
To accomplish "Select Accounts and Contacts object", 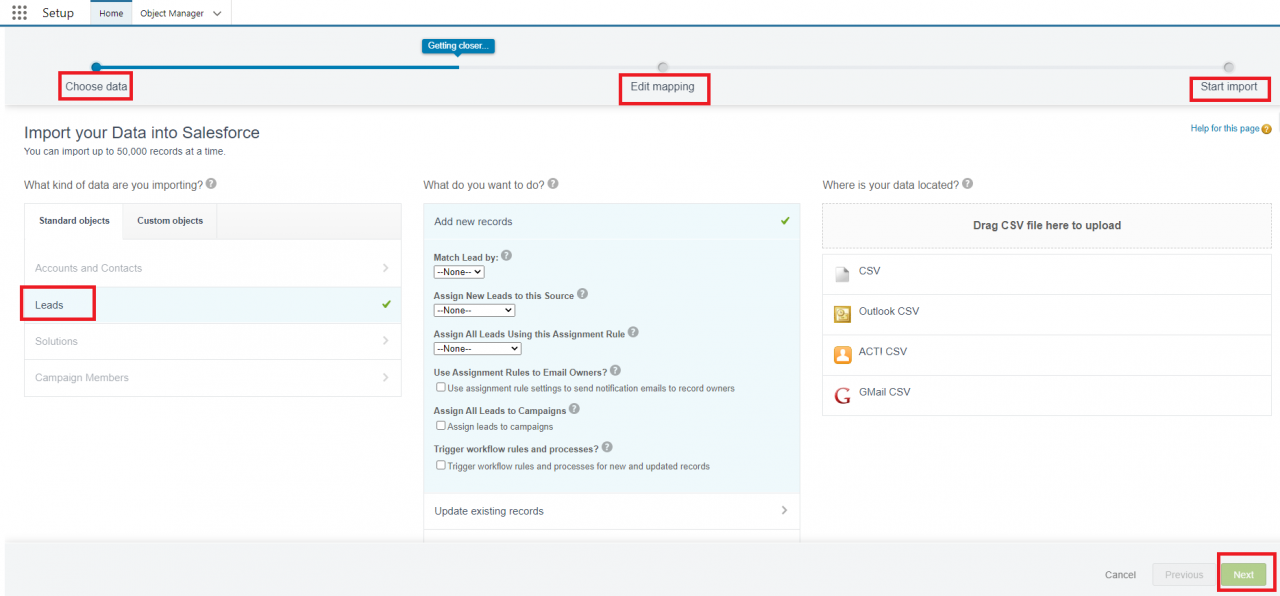I will (213, 268).
